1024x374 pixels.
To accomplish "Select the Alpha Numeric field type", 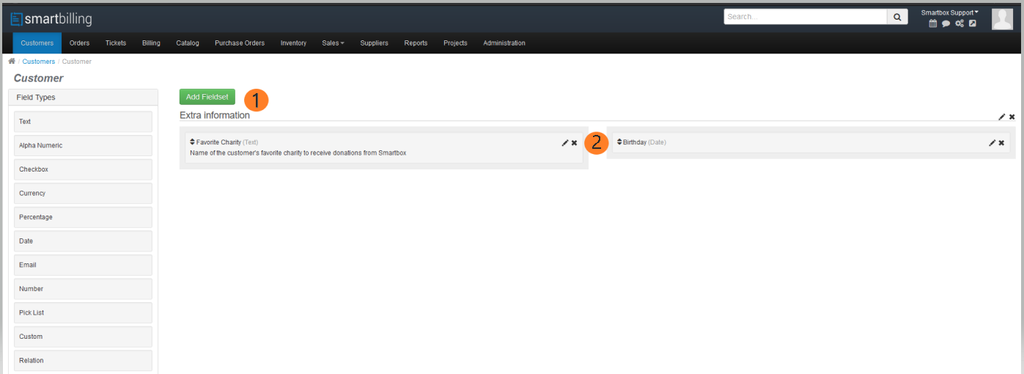I will [x=83, y=146].
